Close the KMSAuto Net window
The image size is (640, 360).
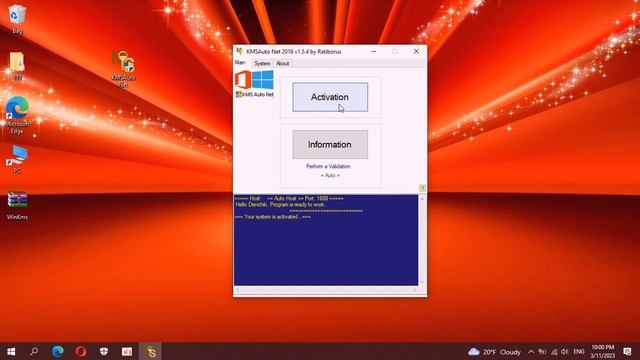416,51
